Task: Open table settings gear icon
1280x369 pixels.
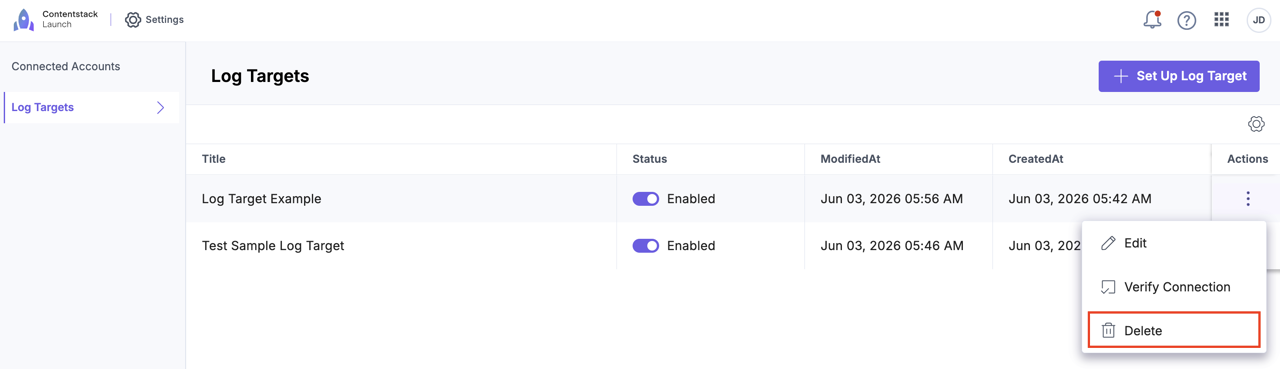Action: click(1256, 124)
